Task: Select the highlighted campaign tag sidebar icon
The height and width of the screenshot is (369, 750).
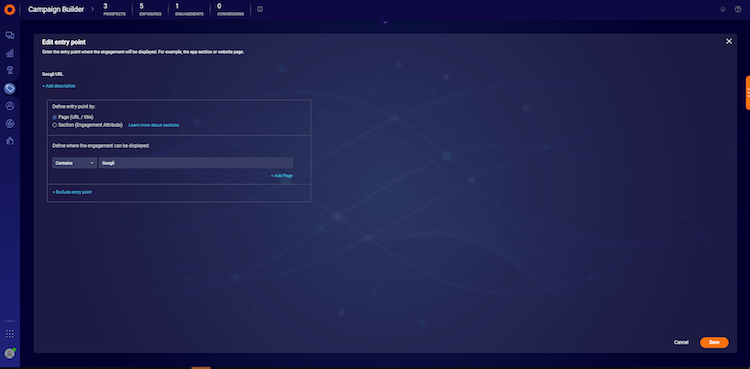Action: [10, 89]
